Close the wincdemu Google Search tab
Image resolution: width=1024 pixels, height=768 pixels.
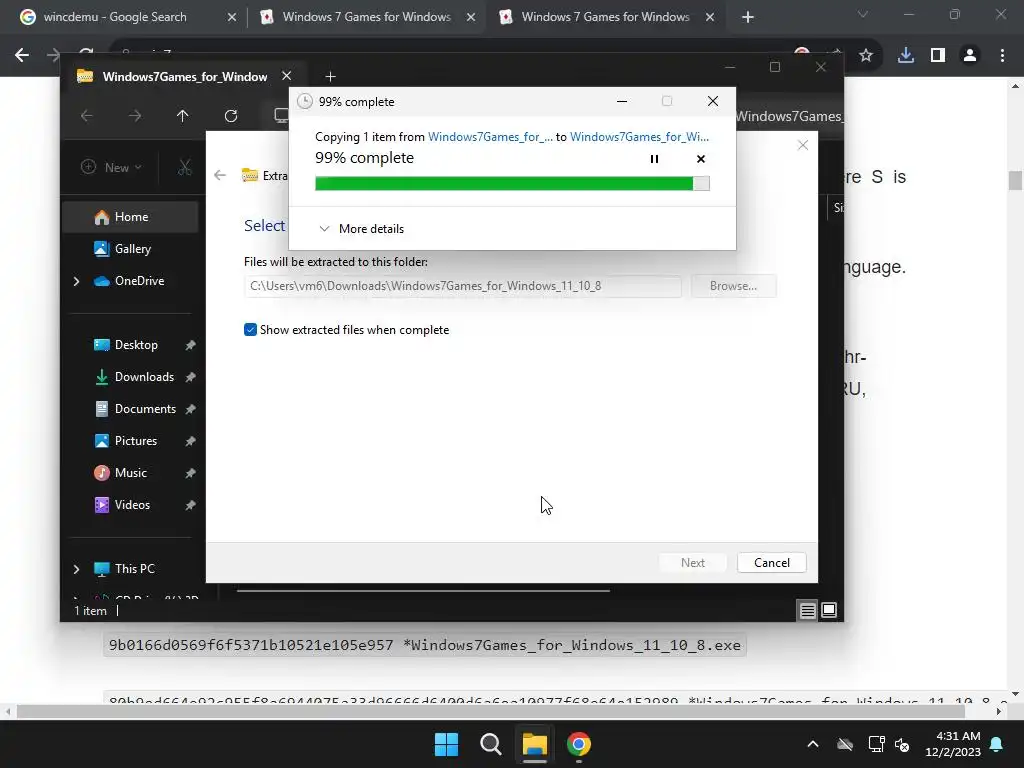[x=232, y=17]
